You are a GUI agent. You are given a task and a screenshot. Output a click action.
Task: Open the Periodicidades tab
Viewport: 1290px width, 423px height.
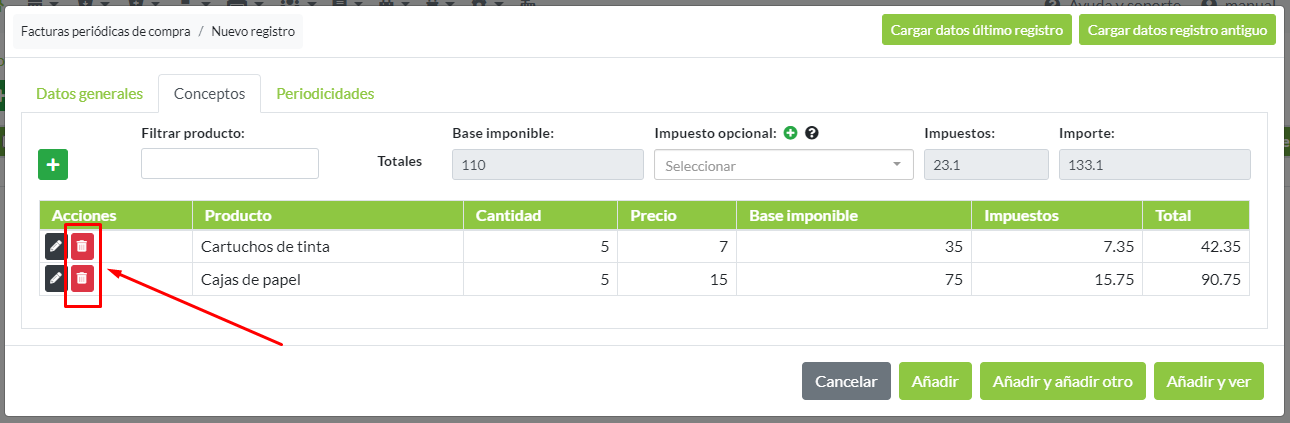(325, 94)
